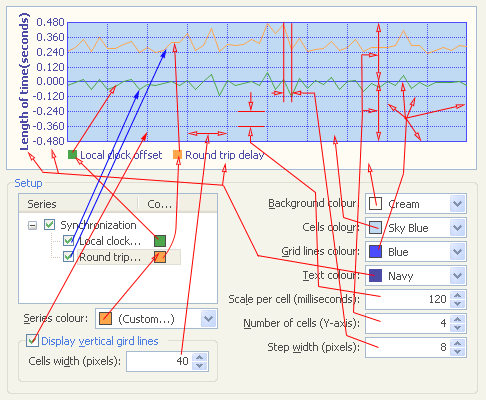
Task: Increase the Step width with the up arrow
Action: tap(458, 343)
